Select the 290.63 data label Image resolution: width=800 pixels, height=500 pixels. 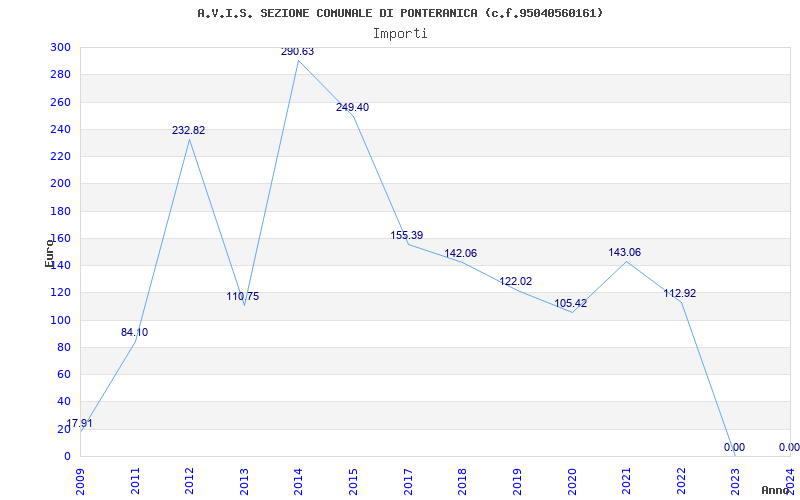pos(297,52)
